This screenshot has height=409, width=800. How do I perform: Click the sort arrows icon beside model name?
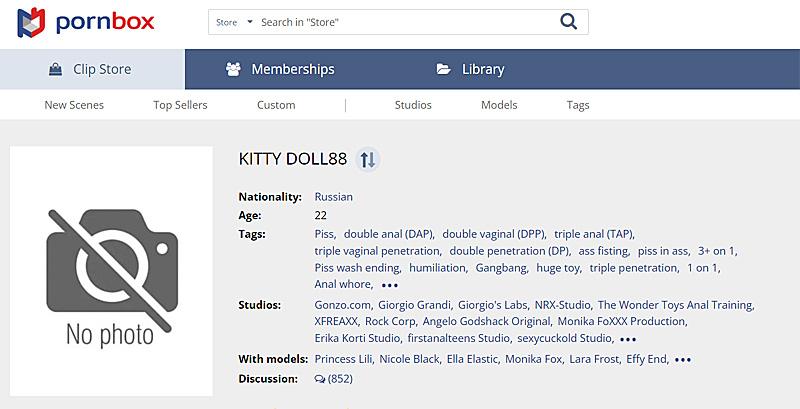368,159
